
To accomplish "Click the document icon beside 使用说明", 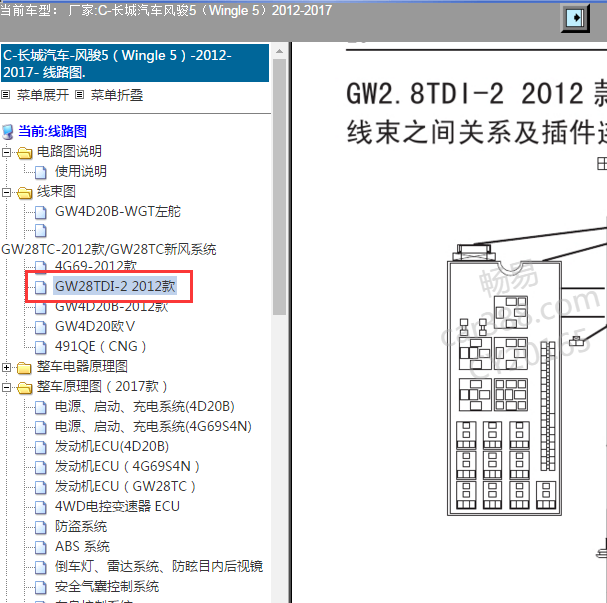I will click(41, 172).
